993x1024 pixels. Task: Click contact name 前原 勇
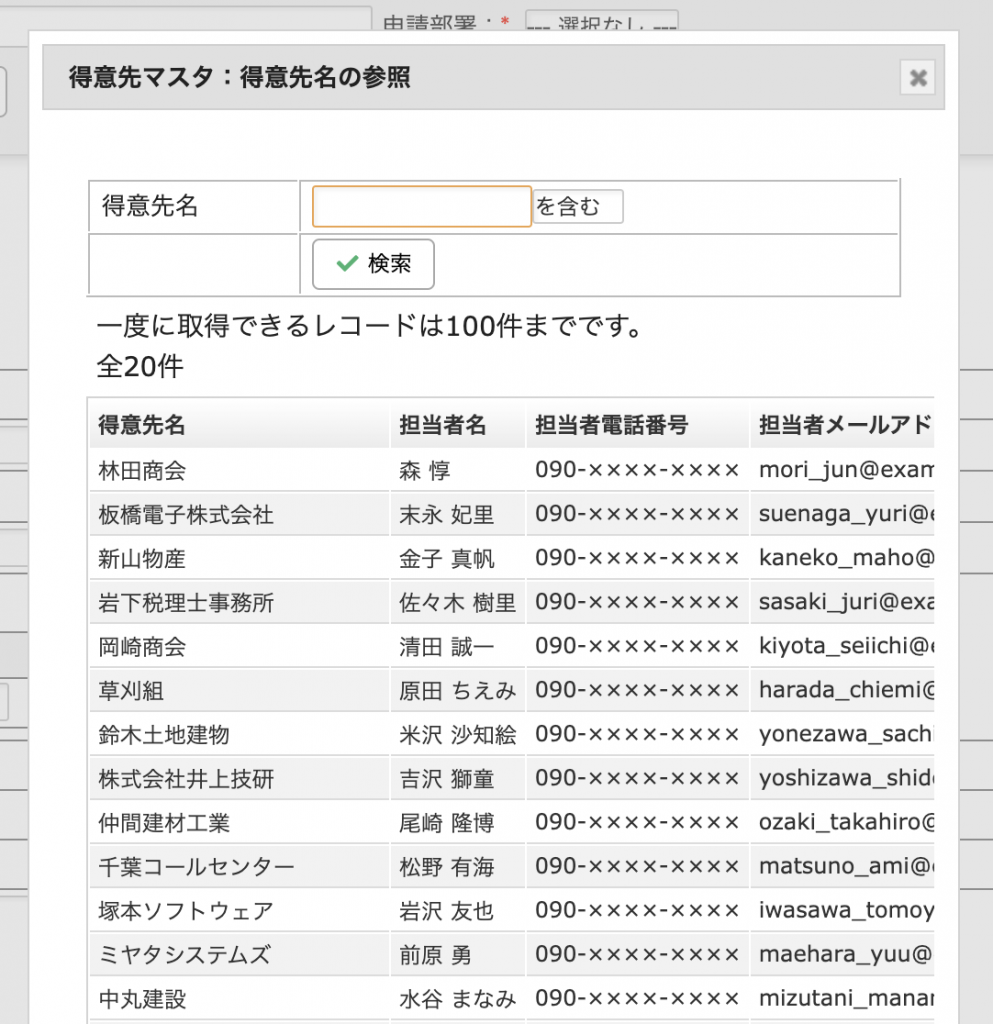tap(435, 955)
